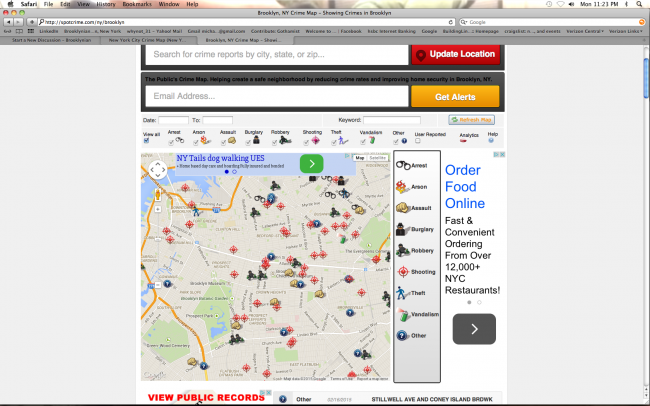Viewport: 650px width, 406px height.
Task: Click the Theft icon in the map legend panel
Action: [401, 293]
